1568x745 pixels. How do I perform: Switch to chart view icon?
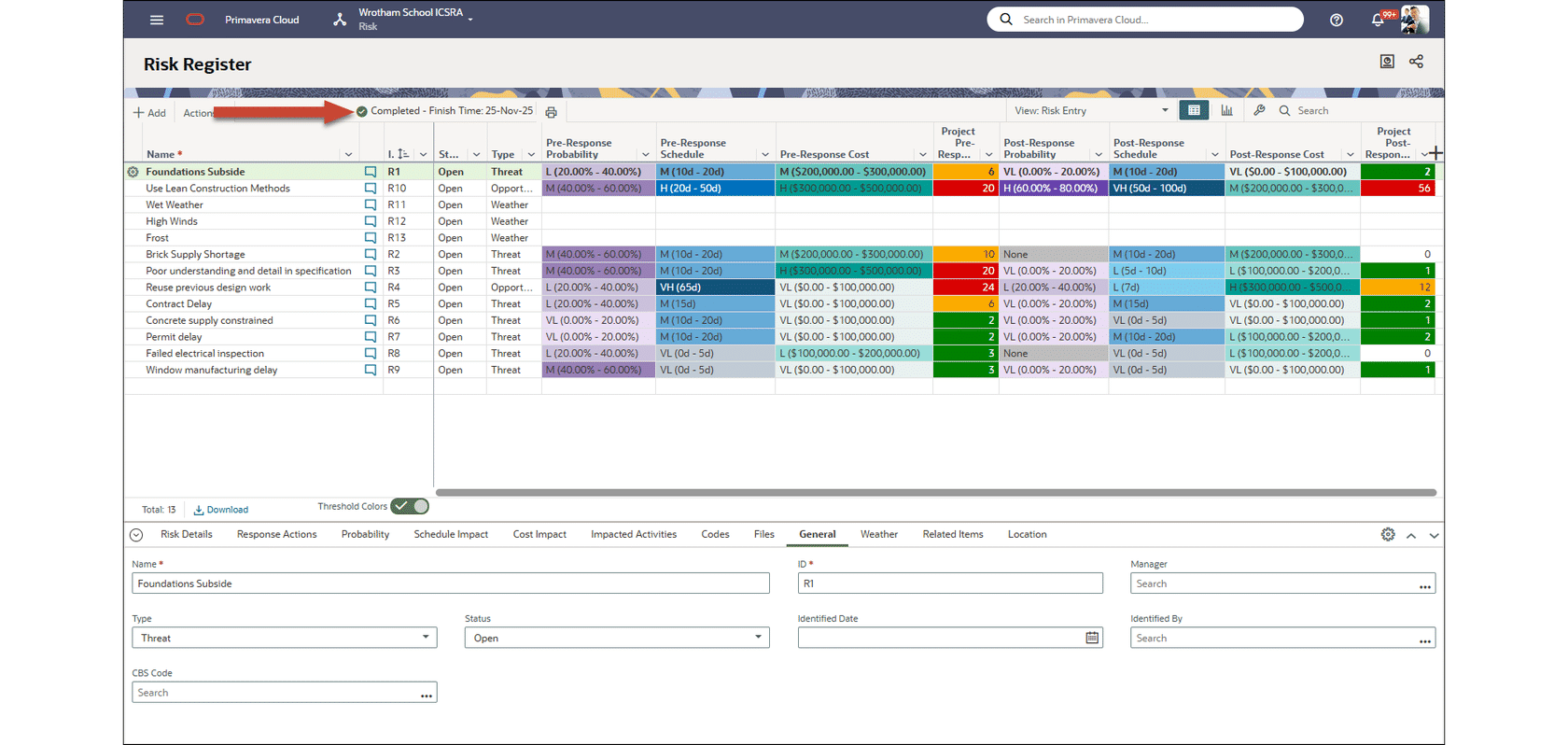(1226, 110)
